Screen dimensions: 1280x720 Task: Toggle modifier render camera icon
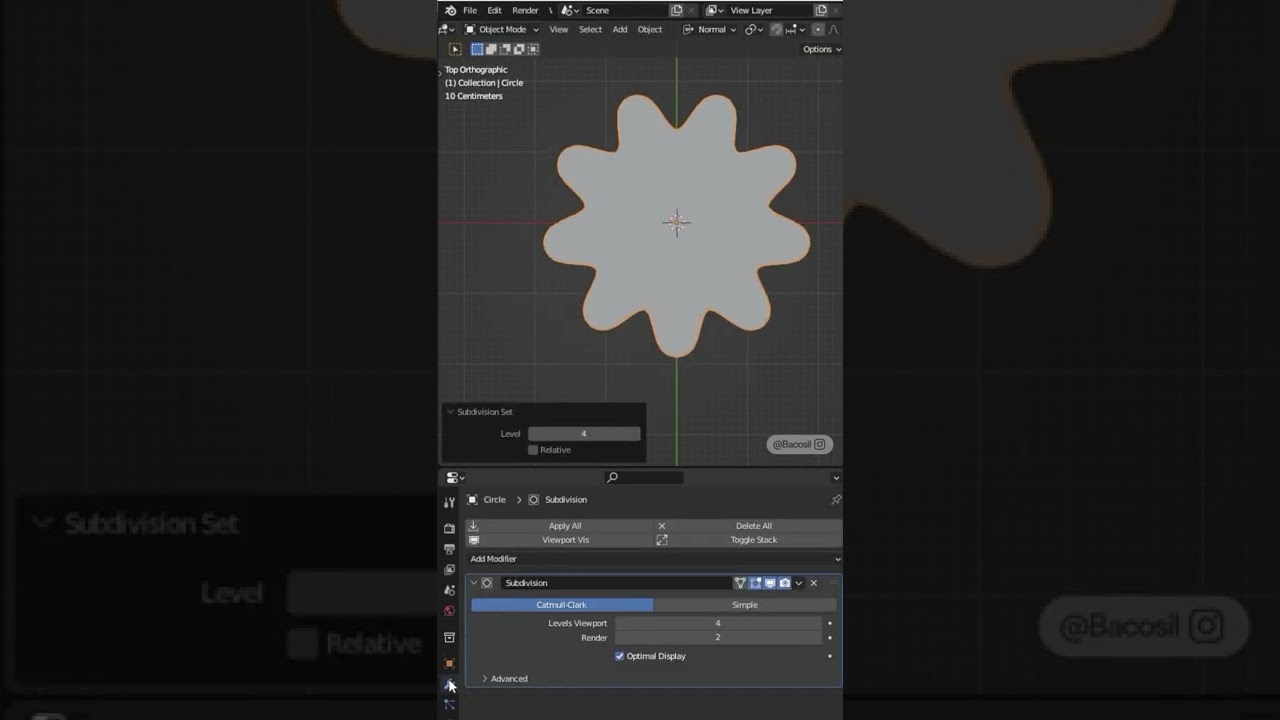click(x=785, y=583)
